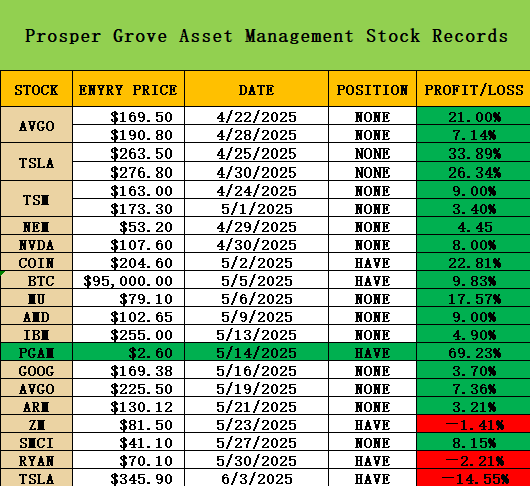Select date cell 4/25/2025
The image size is (530, 486).
coord(256,152)
